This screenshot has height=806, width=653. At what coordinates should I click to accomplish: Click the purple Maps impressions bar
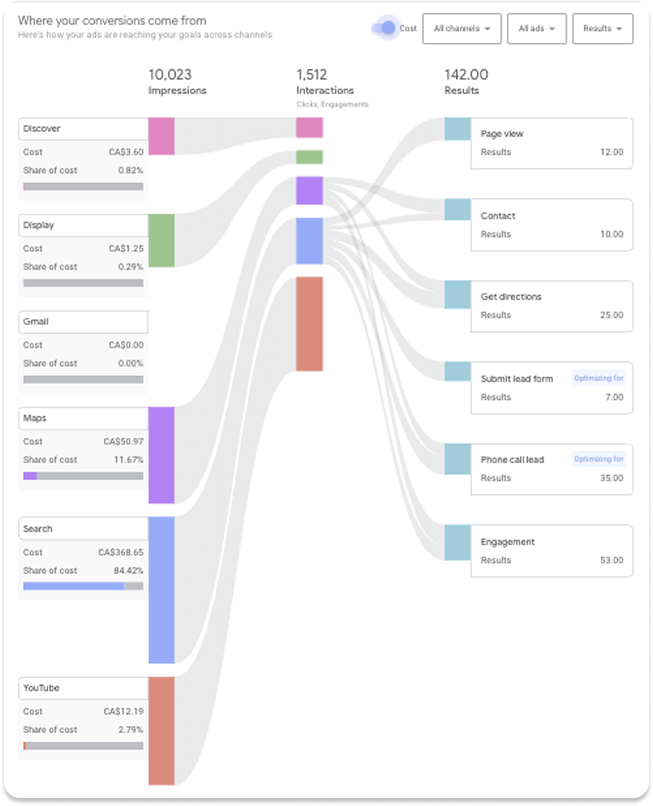pos(161,454)
